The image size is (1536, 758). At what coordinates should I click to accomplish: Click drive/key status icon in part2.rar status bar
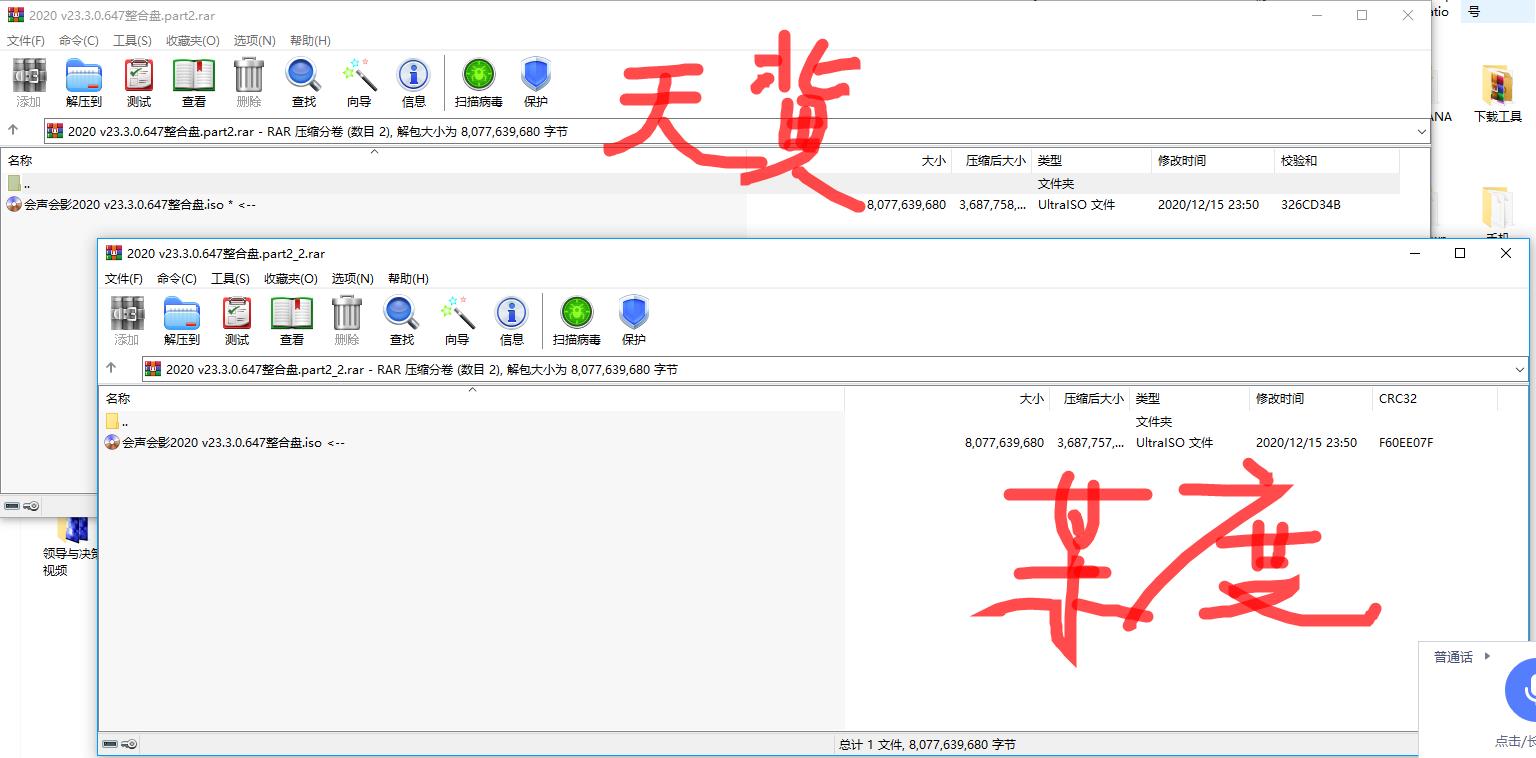22,506
